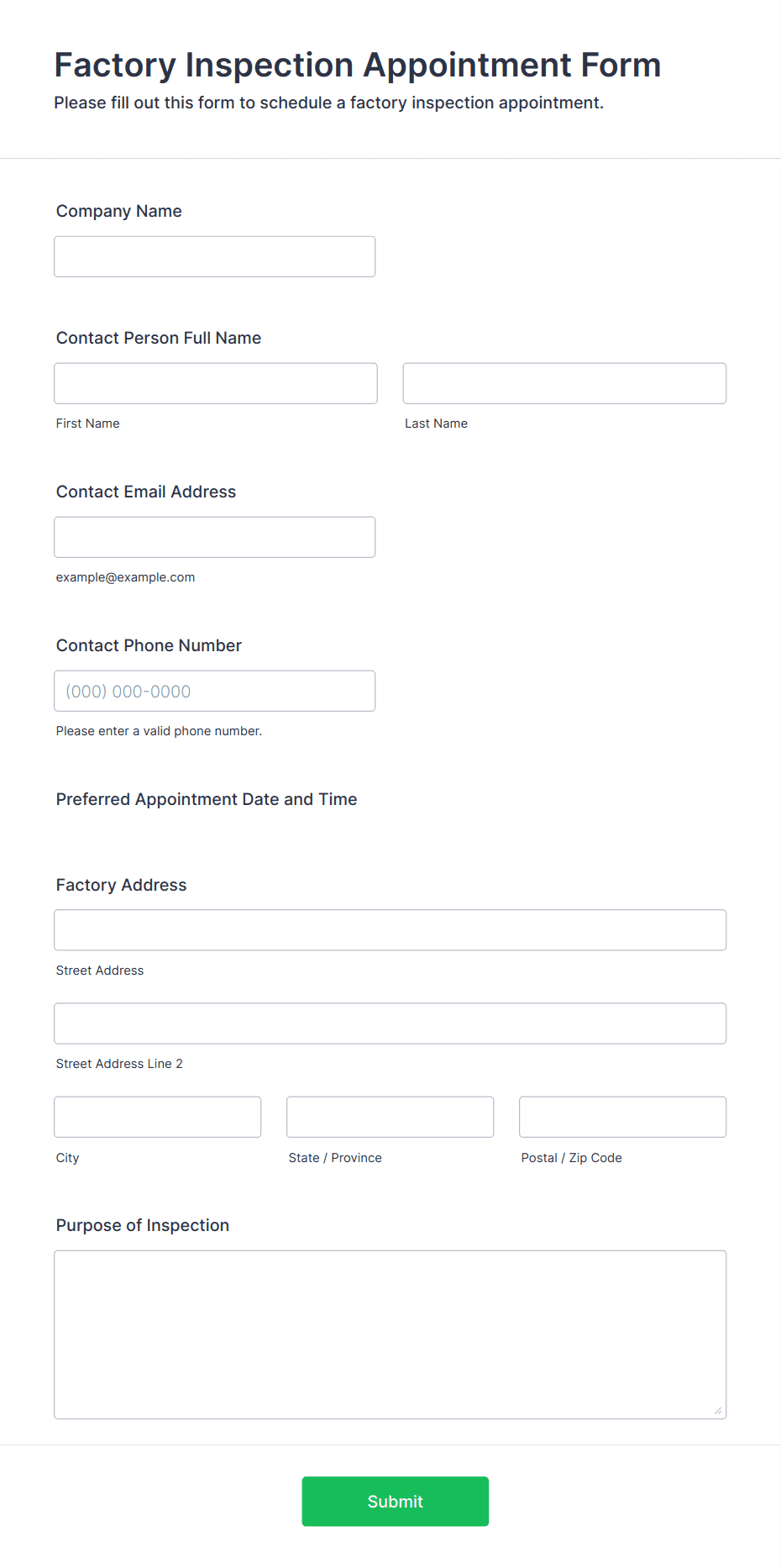Click the Purpose of Inspection label

click(x=143, y=1225)
